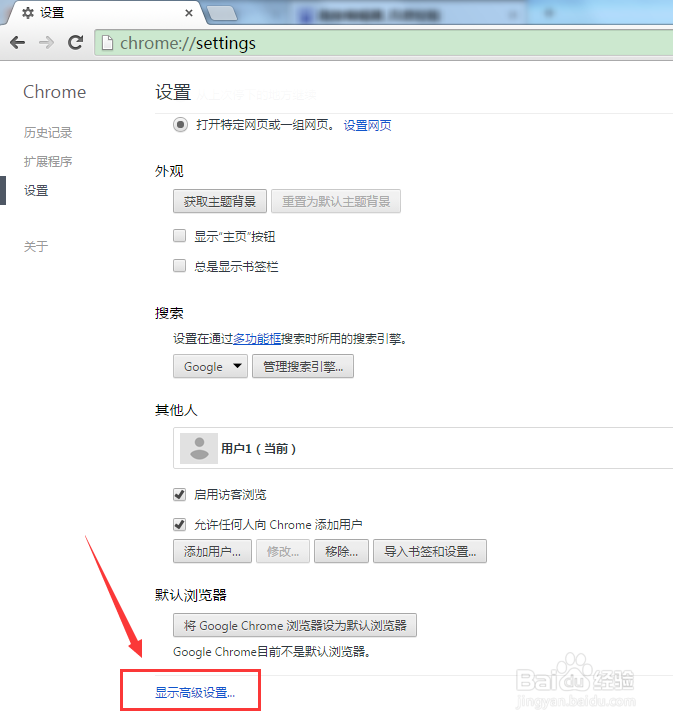This screenshot has width=673, height=725.
Task: Click the chrome://settings address bar
Action: click(x=384, y=43)
